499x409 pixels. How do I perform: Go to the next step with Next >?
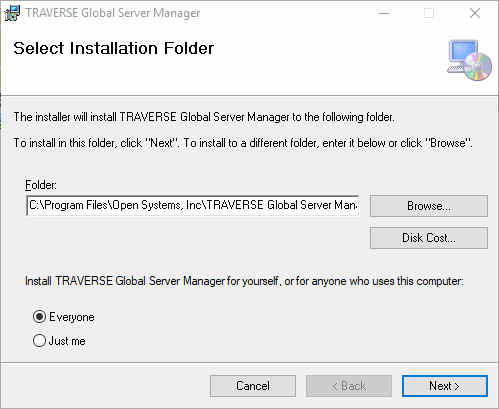(445, 386)
